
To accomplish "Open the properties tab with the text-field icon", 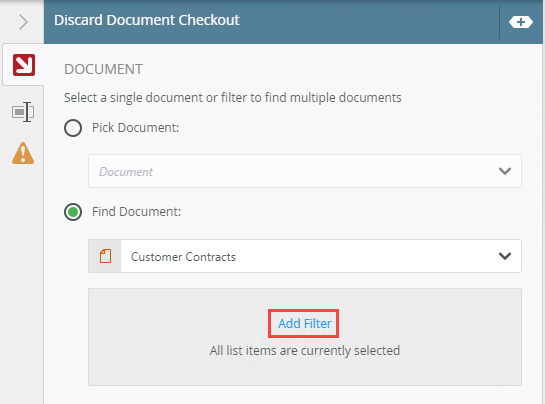I will (x=23, y=112).
